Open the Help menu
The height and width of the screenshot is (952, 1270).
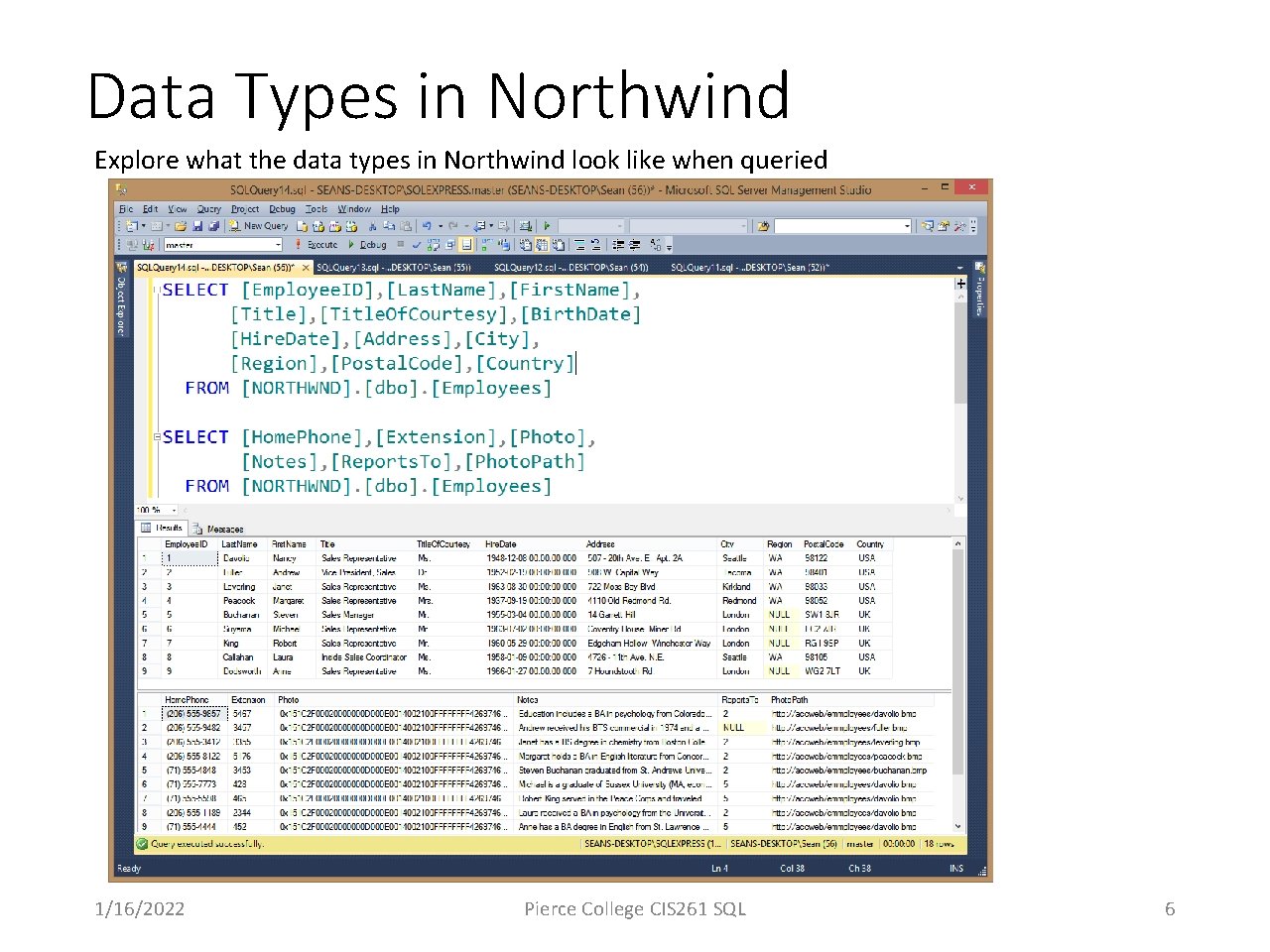click(391, 209)
